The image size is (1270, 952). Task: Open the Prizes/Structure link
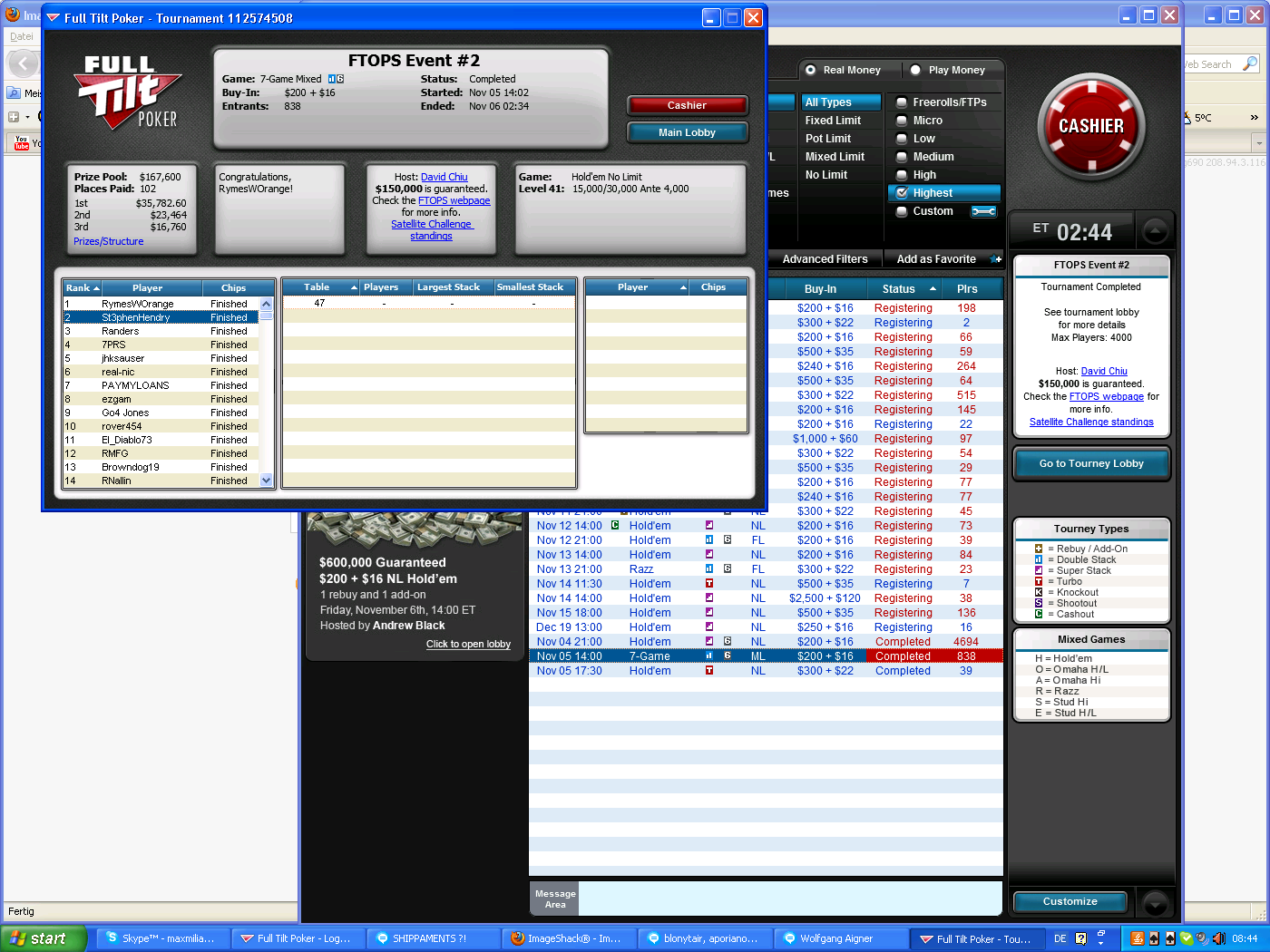108,241
